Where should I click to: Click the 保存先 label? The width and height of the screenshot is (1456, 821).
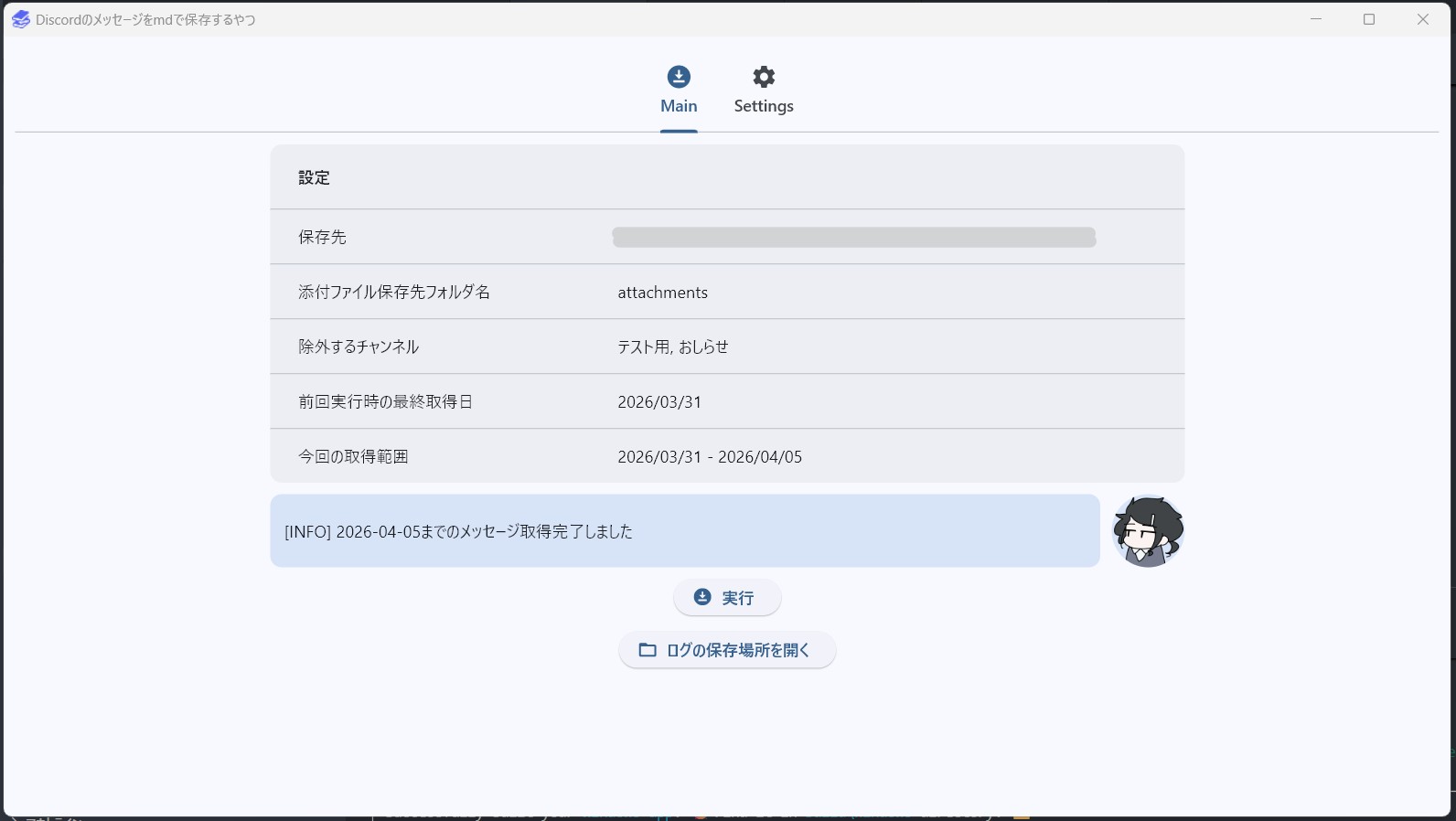322,237
